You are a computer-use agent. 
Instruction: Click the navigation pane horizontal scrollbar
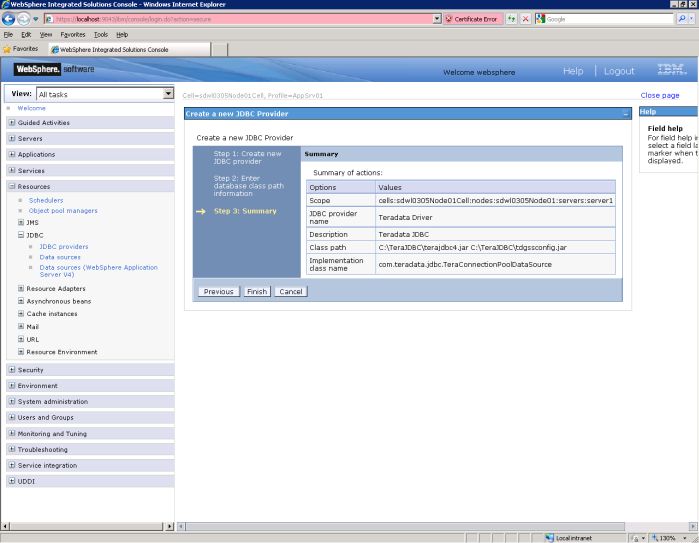[x=87, y=526]
